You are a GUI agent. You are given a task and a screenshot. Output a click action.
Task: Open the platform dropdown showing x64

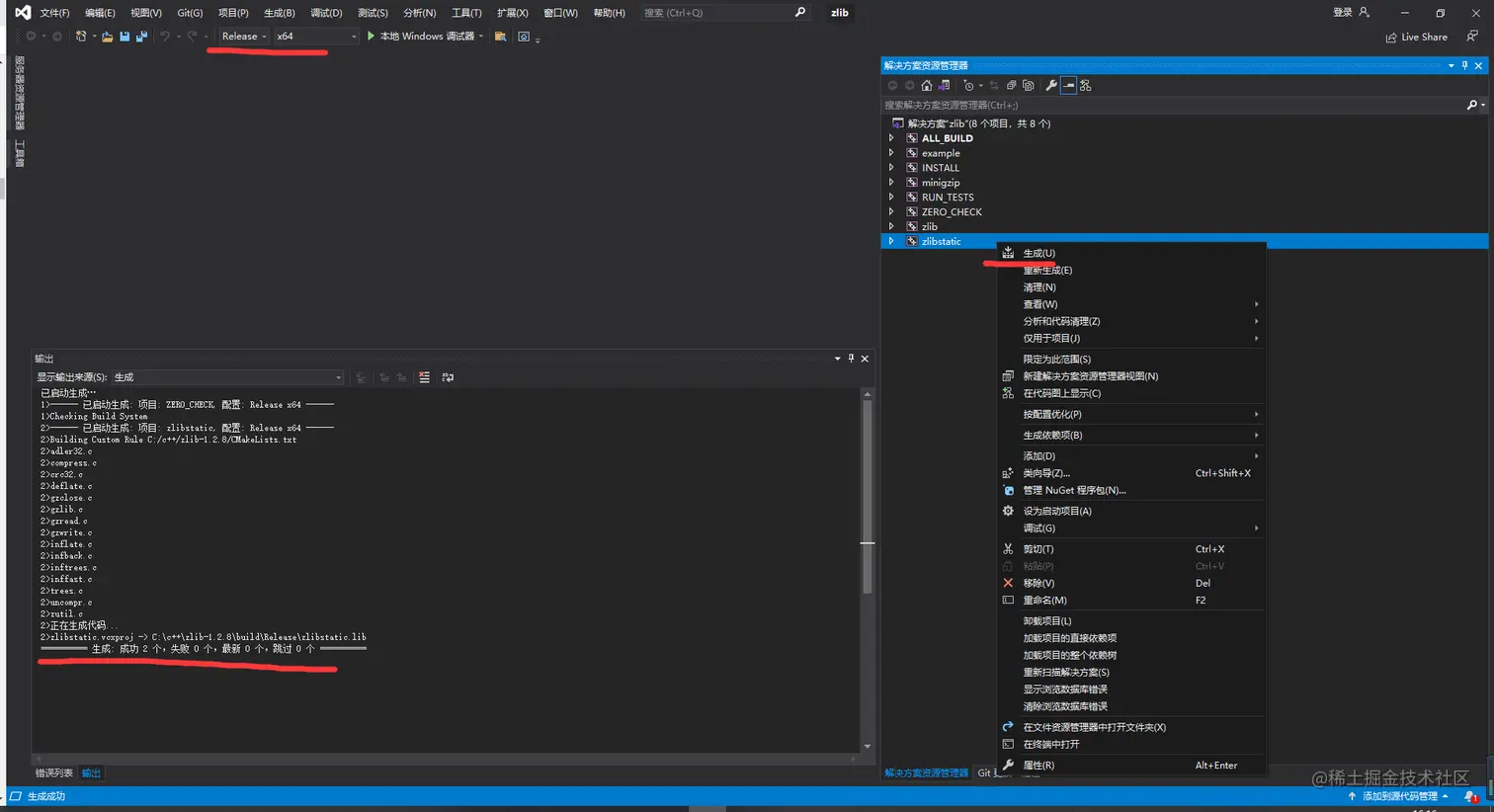click(x=316, y=37)
